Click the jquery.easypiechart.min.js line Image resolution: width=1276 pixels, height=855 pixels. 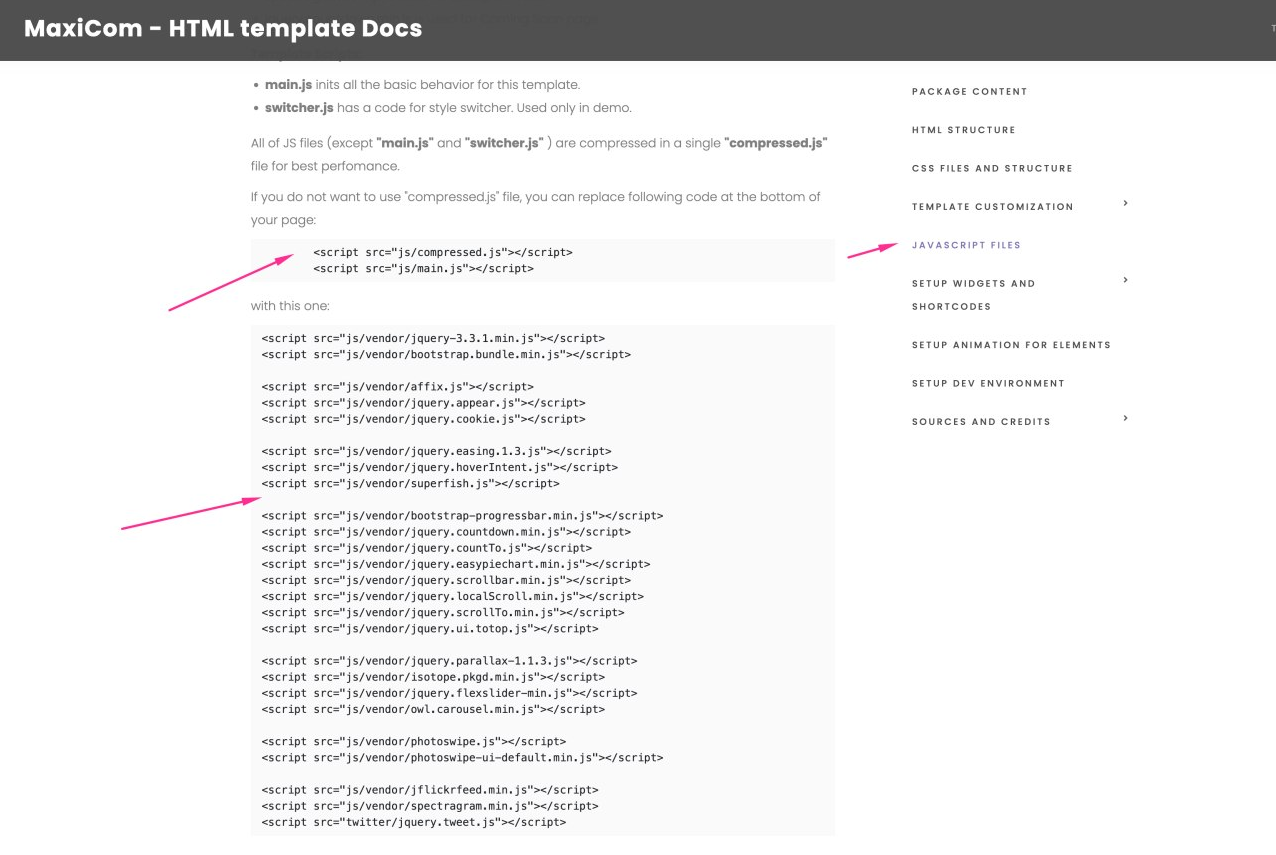456,564
